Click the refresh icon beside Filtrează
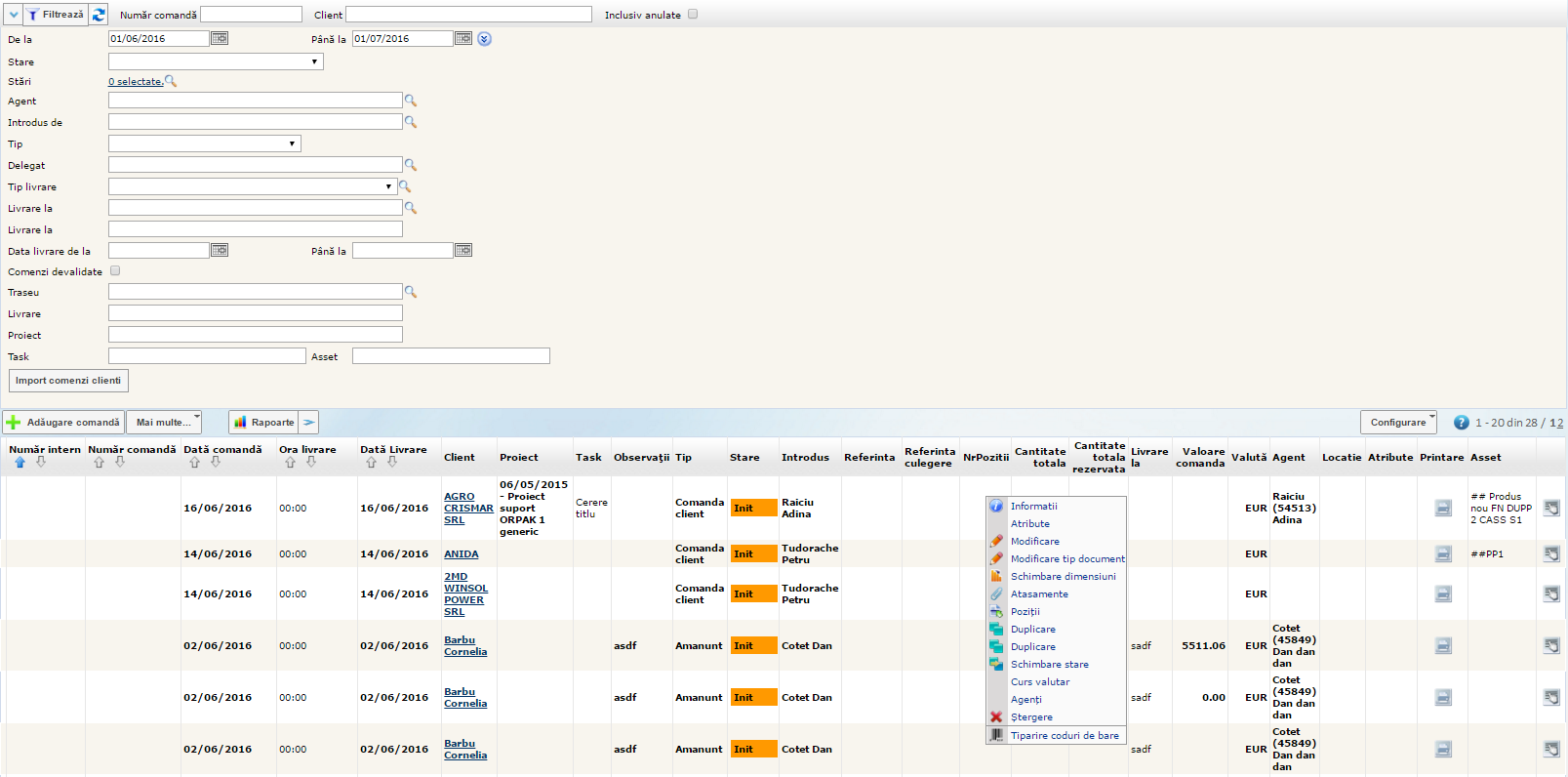 pos(99,15)
